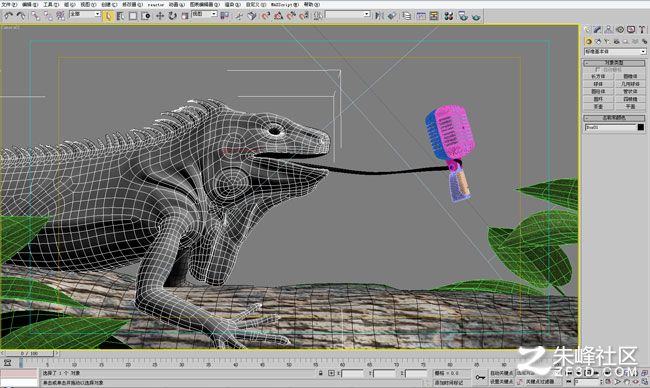
Task: Activate the Select and Move tool
Action: tap(160, 16)
